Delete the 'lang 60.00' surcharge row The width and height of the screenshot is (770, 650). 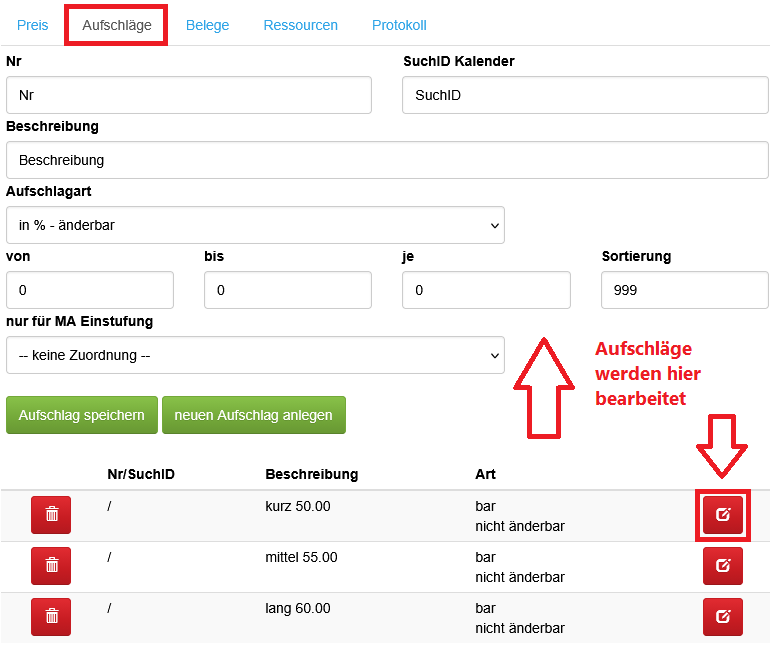pos(51,616)
